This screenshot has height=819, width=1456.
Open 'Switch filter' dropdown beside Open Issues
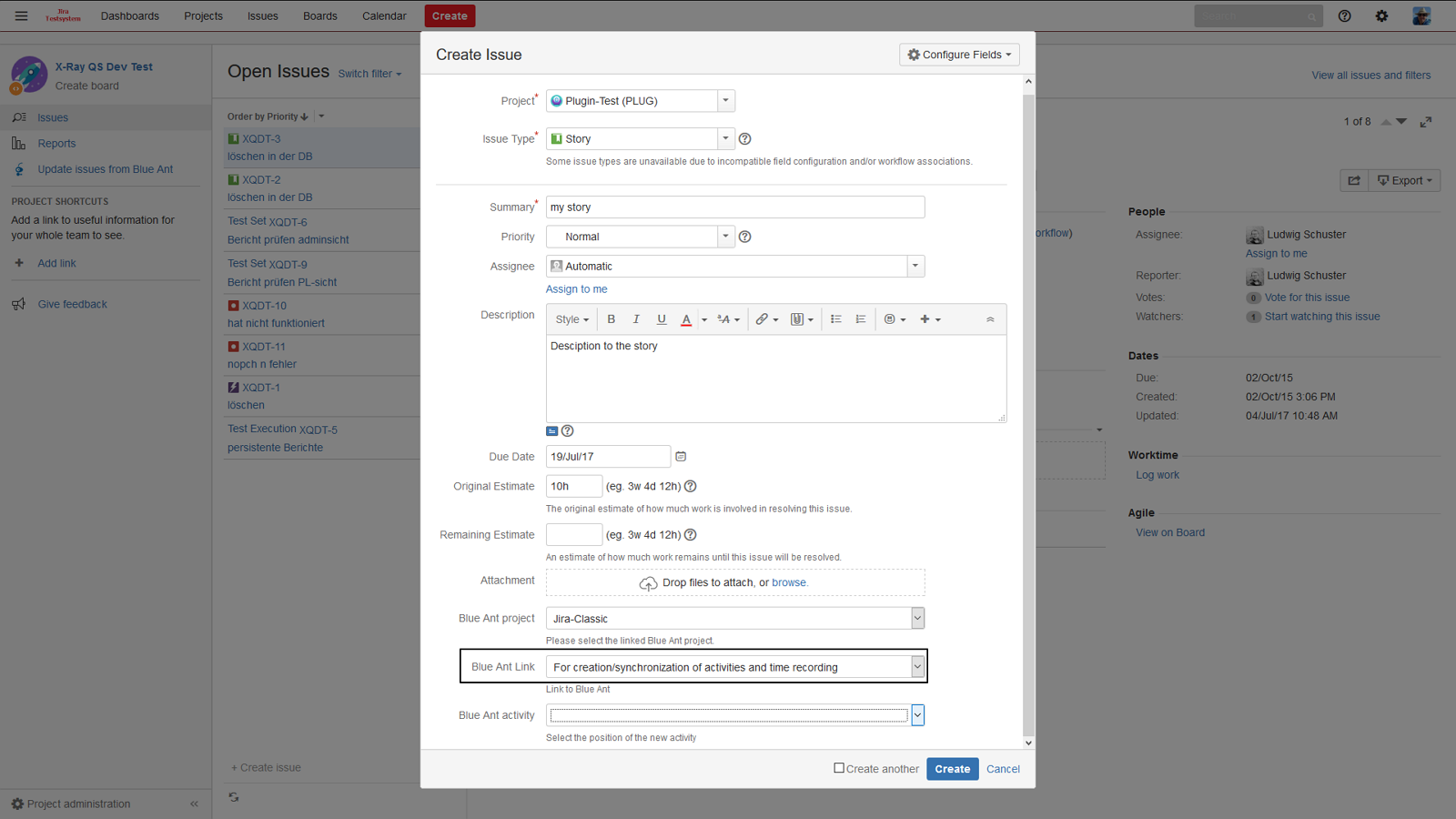tap(369, 74)
